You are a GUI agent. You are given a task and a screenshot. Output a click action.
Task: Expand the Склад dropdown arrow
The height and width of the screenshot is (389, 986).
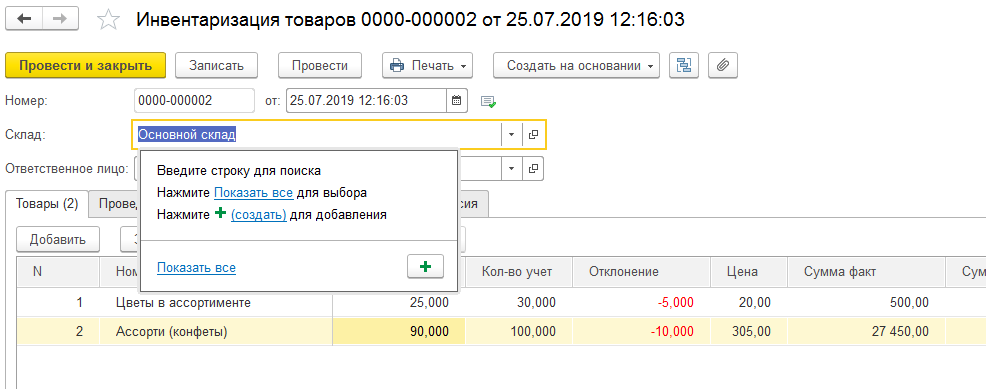click(511, 134)
